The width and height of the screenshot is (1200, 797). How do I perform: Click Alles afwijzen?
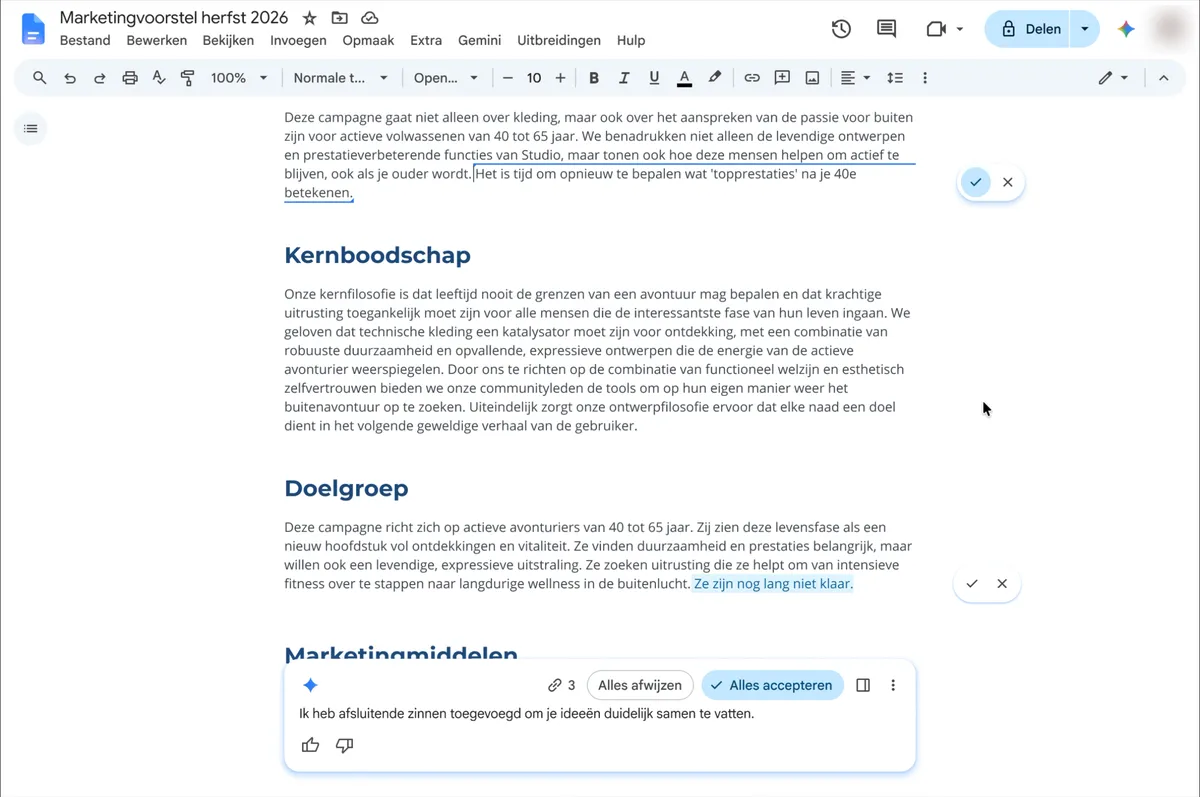tap(640, 685)
